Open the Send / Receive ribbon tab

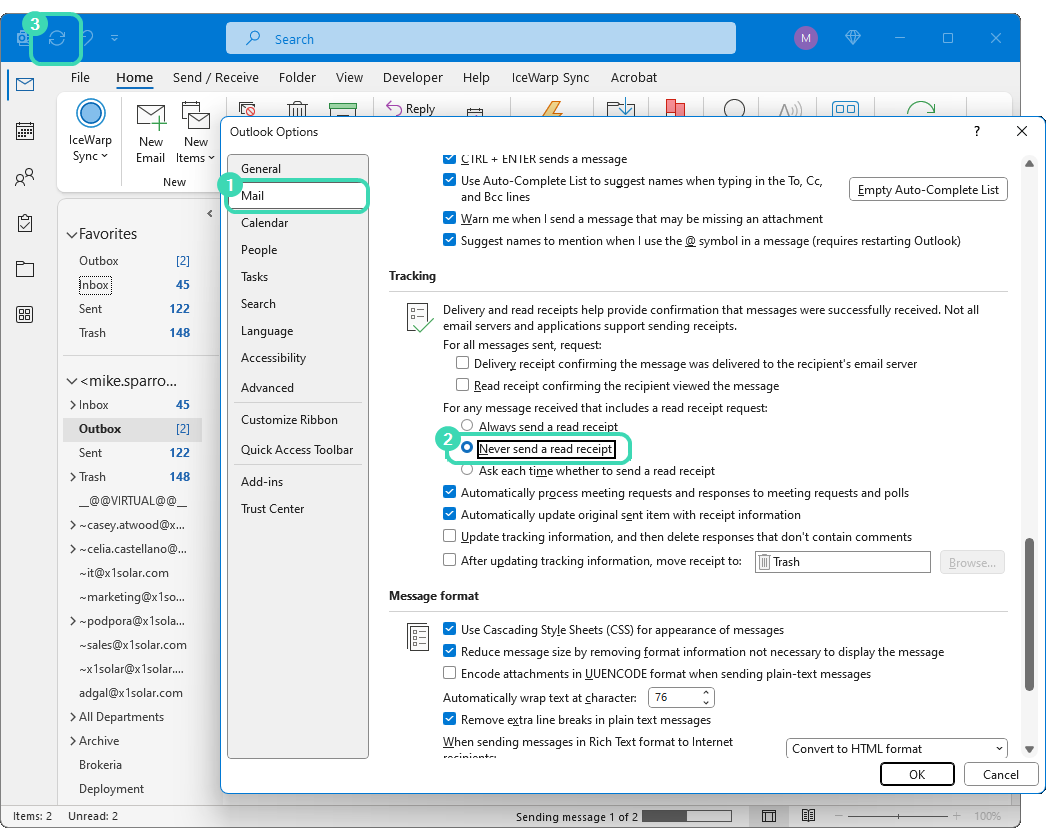coord(215,78)
